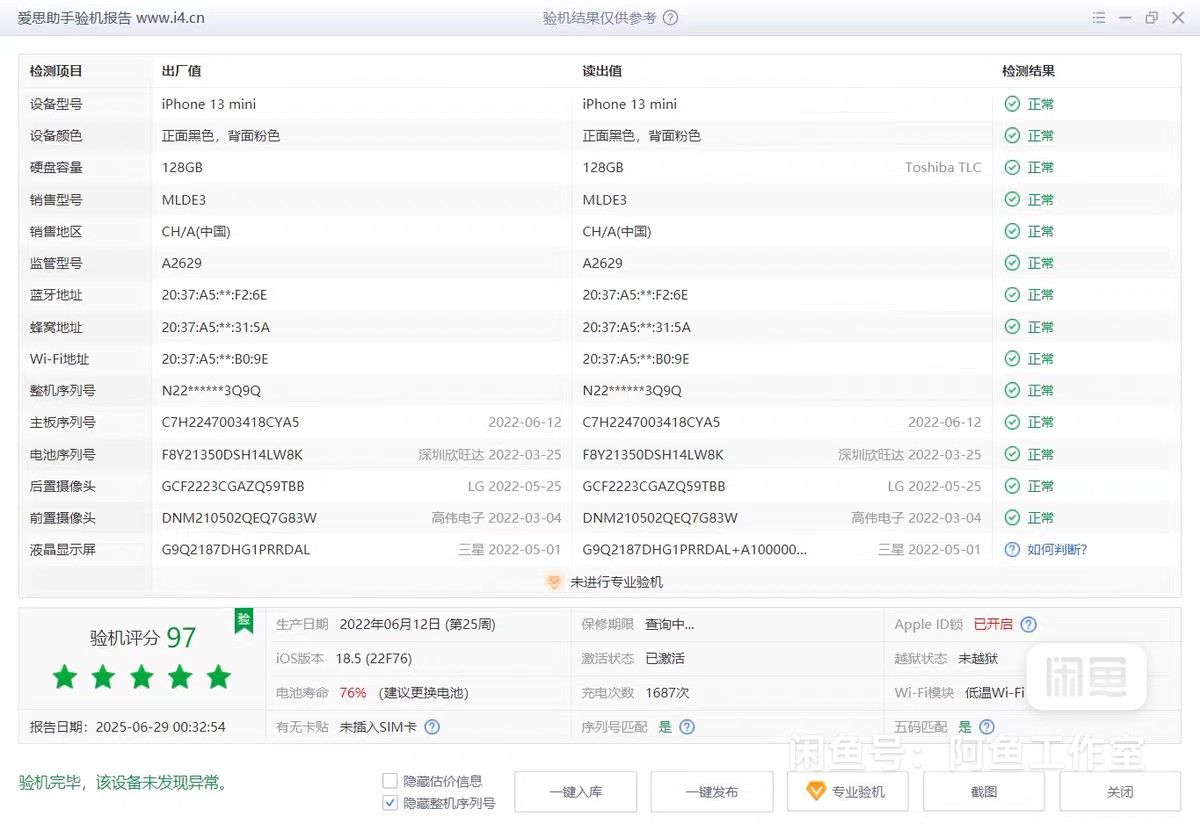Click help icon beside 验机结果仅供参考

(671, 18)
